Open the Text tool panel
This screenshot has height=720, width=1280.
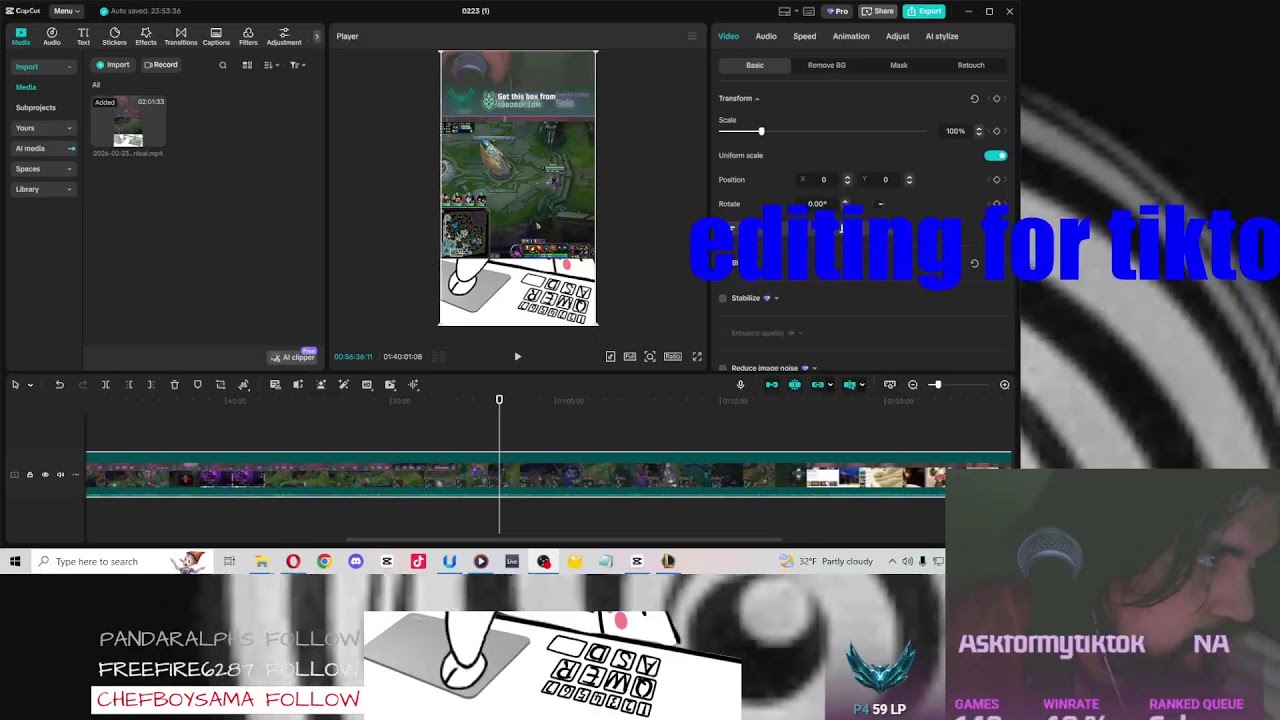(83, 36)
